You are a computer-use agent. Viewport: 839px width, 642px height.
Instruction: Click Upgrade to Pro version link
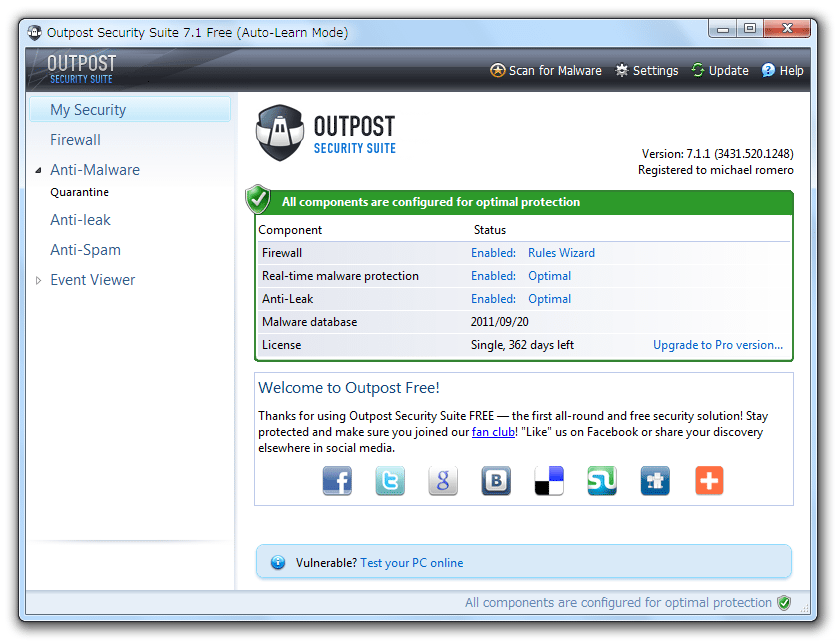point(718,345)
